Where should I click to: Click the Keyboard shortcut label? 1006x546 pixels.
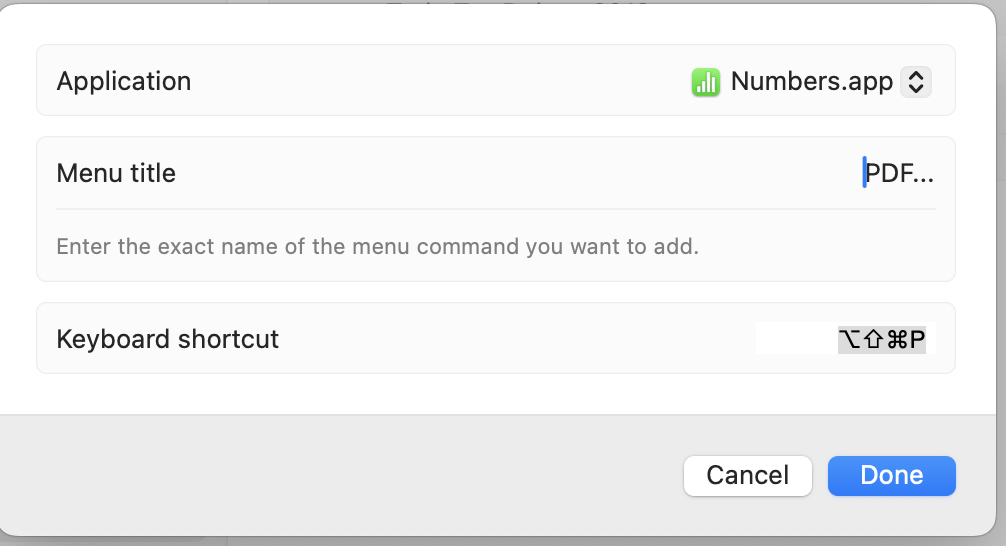coord(168,339)
